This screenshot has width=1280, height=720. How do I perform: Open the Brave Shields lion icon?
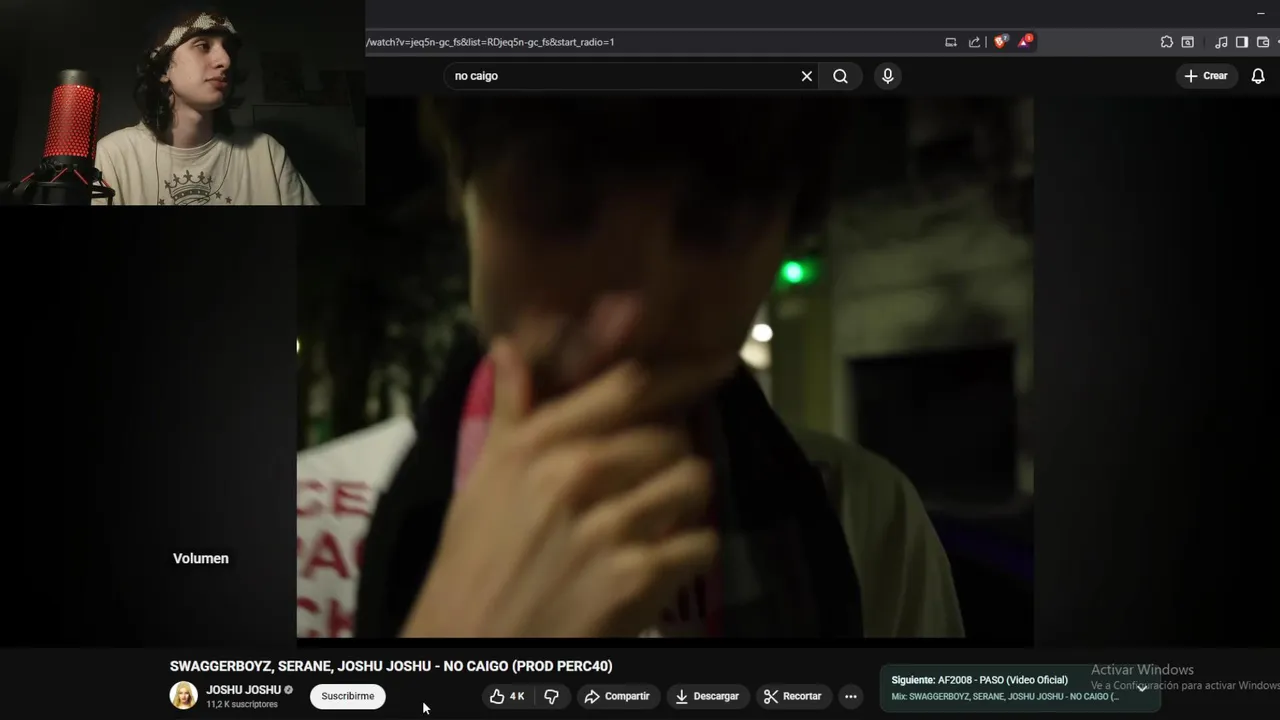tap(999, 42)
